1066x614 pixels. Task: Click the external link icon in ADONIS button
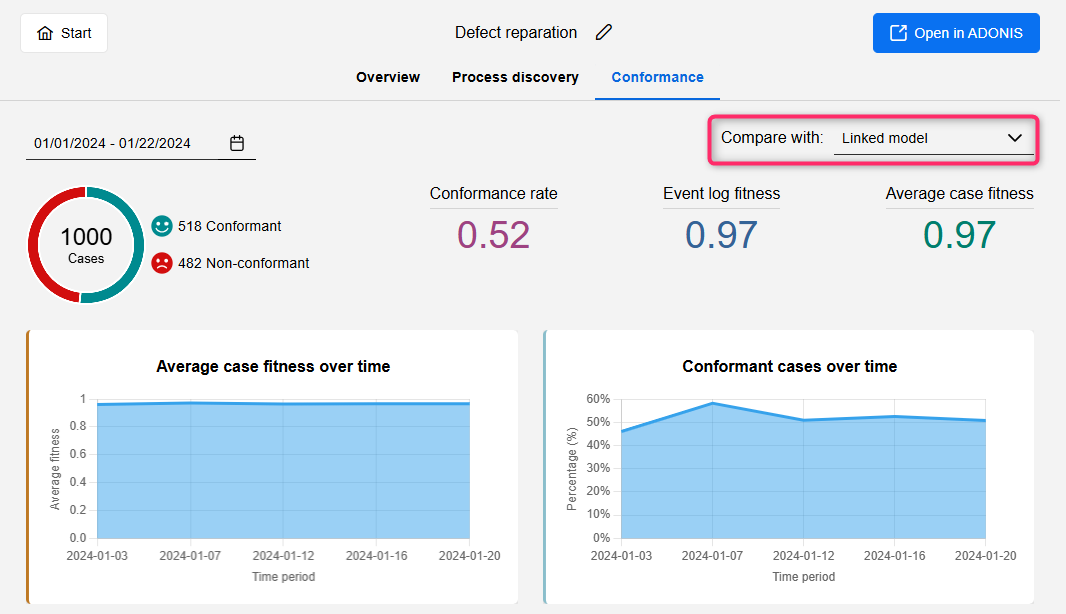tap(897, 33)
